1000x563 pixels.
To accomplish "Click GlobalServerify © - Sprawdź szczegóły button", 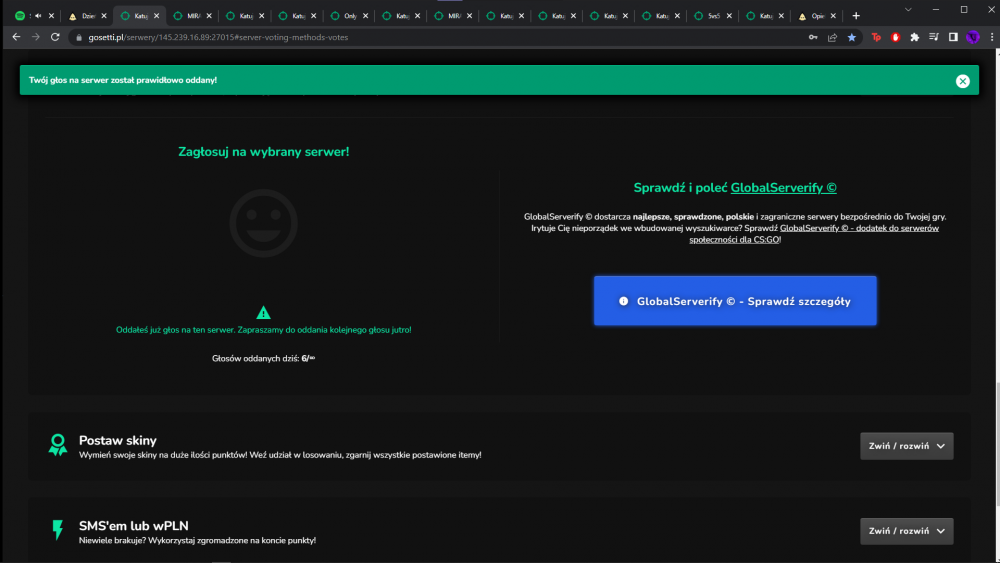I will [x=735, y=301].
